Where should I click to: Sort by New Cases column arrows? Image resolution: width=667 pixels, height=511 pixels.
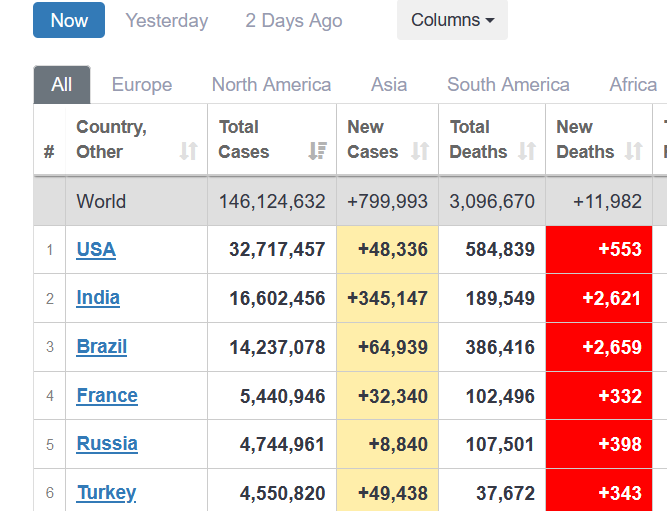[x=420, y=151]
